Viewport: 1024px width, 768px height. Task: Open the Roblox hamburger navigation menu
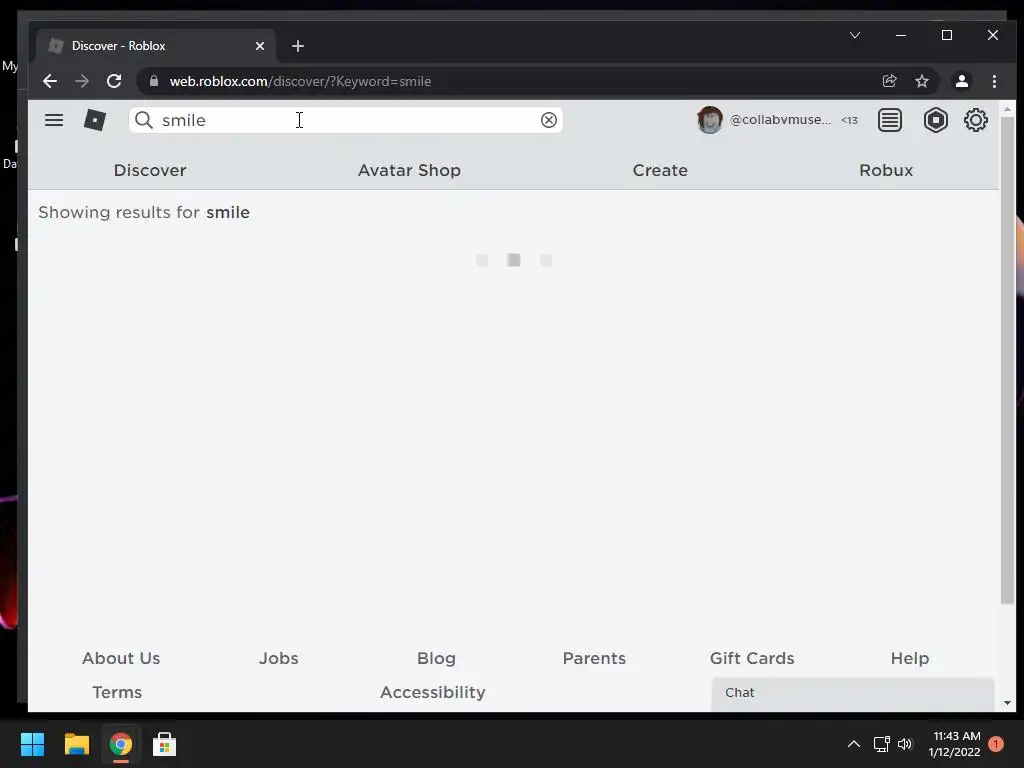click(x=54, y=120)
